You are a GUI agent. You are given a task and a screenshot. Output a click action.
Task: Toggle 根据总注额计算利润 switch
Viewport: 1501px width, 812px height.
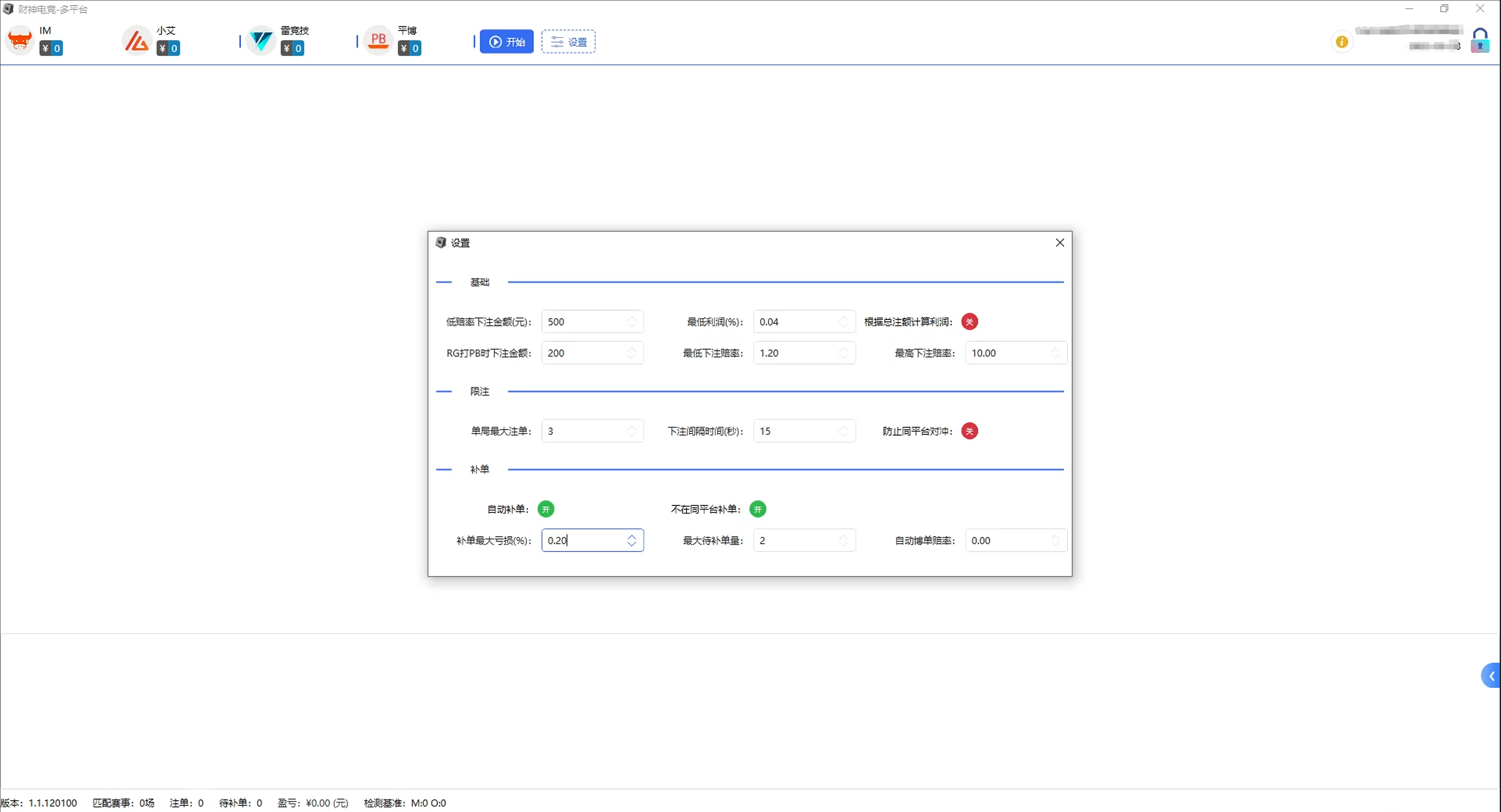pos(969,321)
